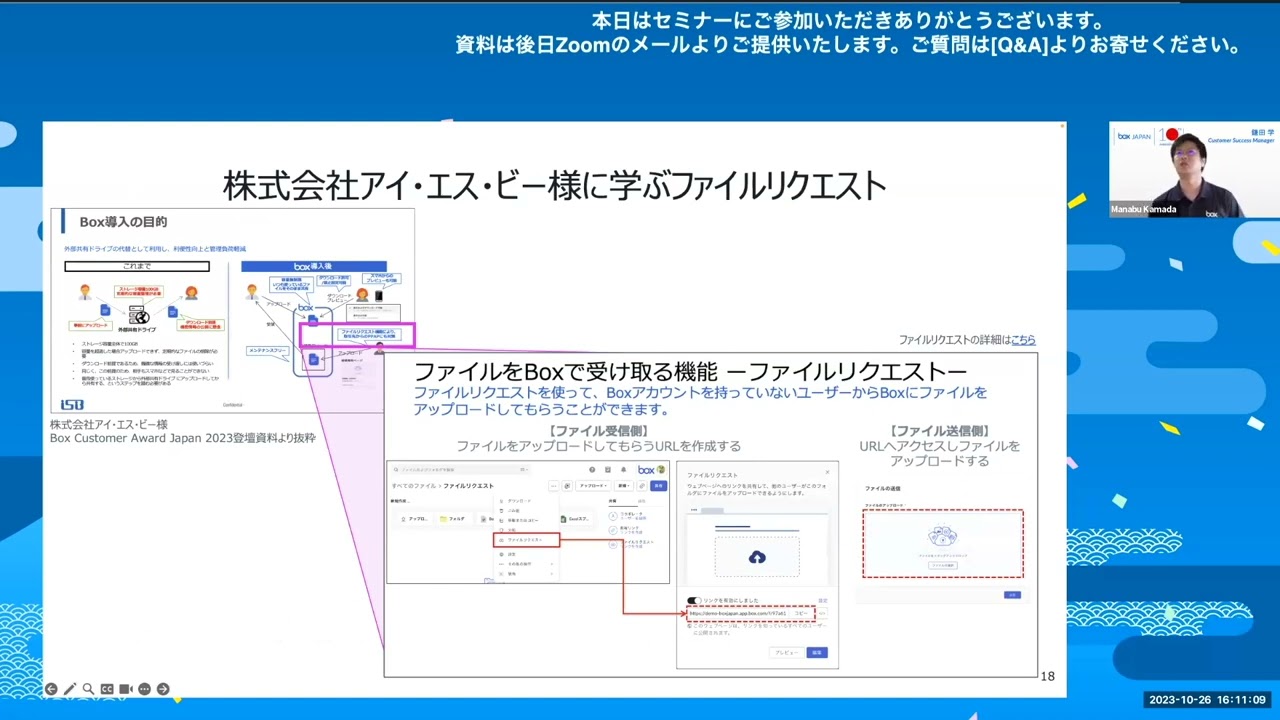The width and height of the screenshot is (1280, 720).
Task: Open the 新規 dropdown in Box screenshot
Action: 624,486
